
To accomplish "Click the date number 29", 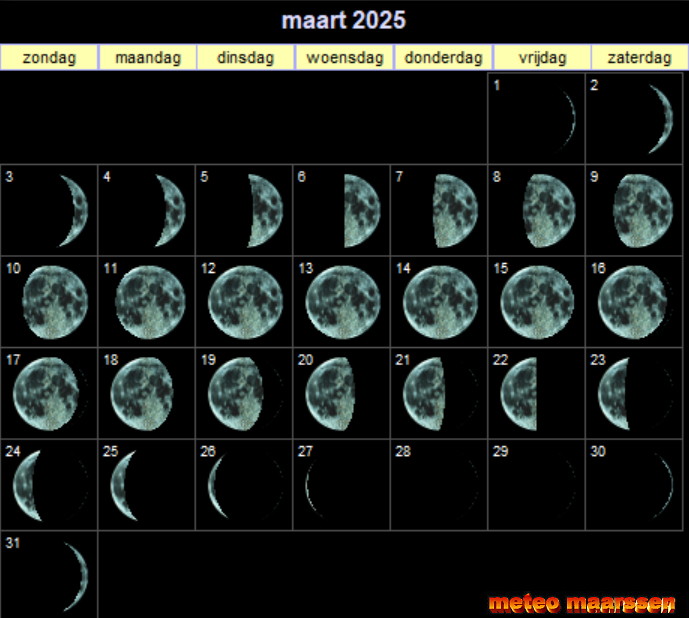I will 500,451.
